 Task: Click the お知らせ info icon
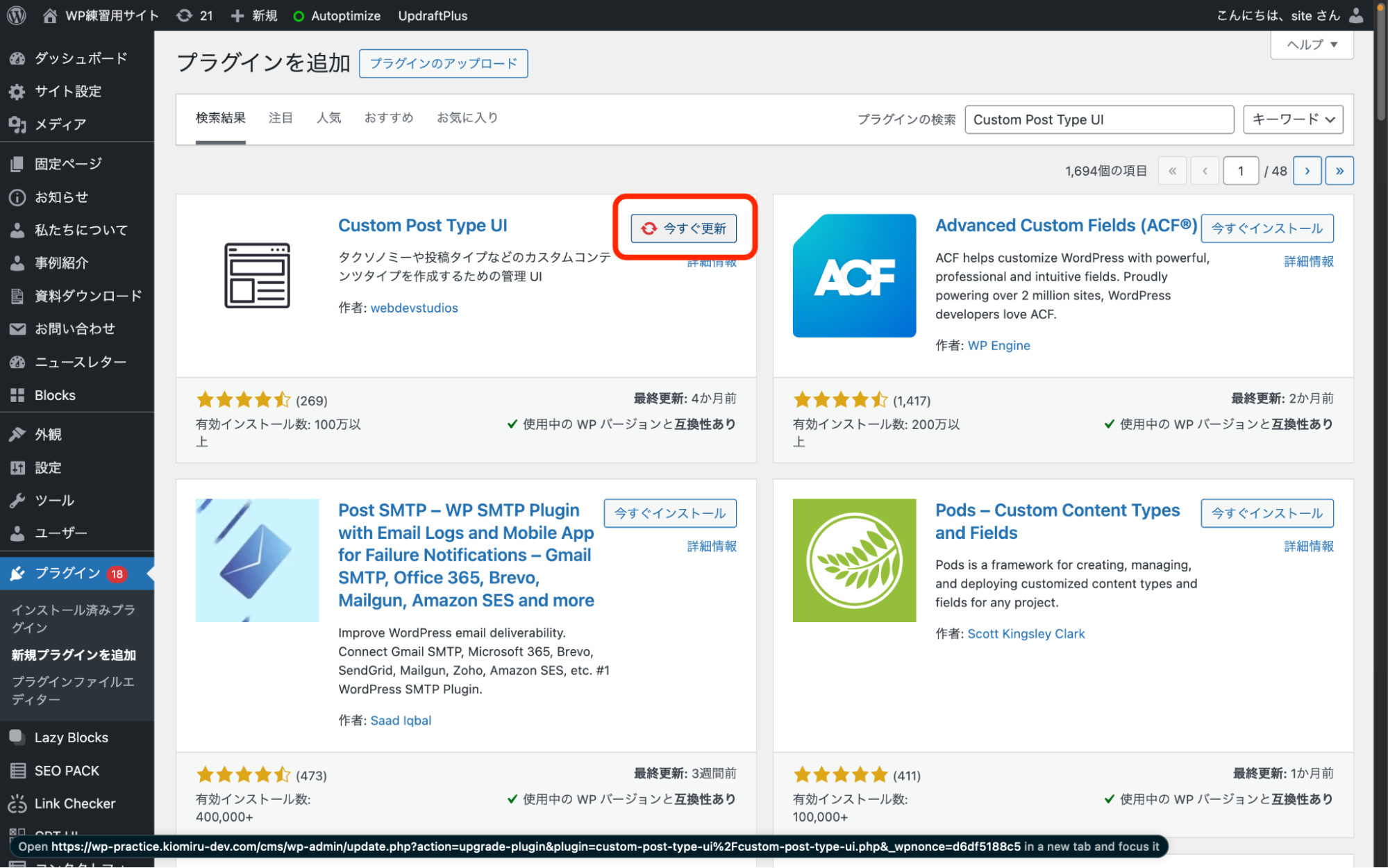pyautogui.click(x=17, y=197)
